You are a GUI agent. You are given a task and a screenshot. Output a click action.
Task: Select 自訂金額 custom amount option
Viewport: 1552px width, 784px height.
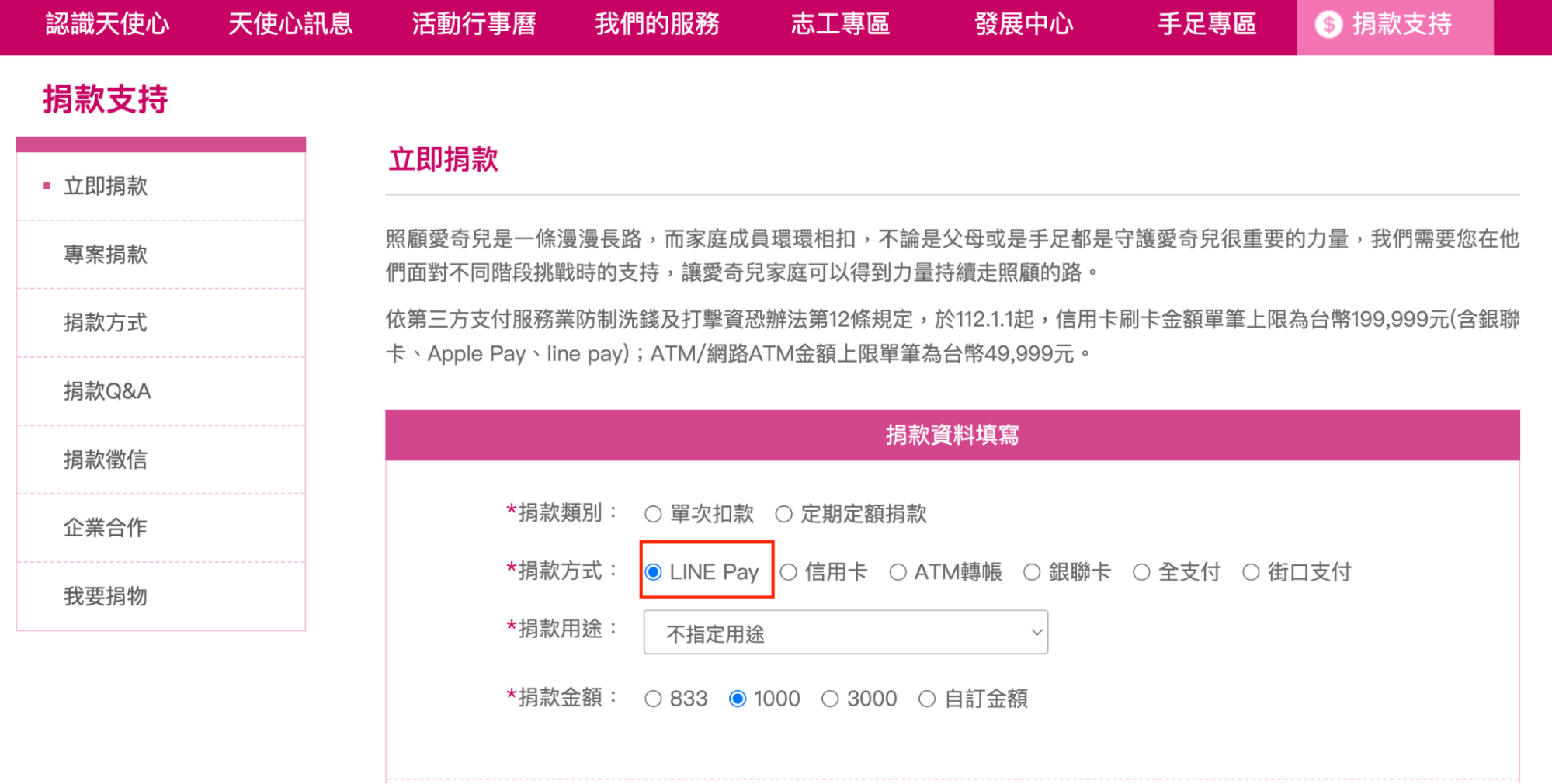tap(927, 699)
